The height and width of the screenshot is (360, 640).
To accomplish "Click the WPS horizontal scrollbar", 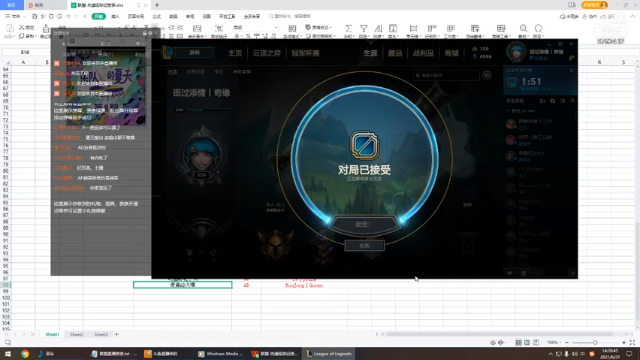I will (x=500, y=334).
